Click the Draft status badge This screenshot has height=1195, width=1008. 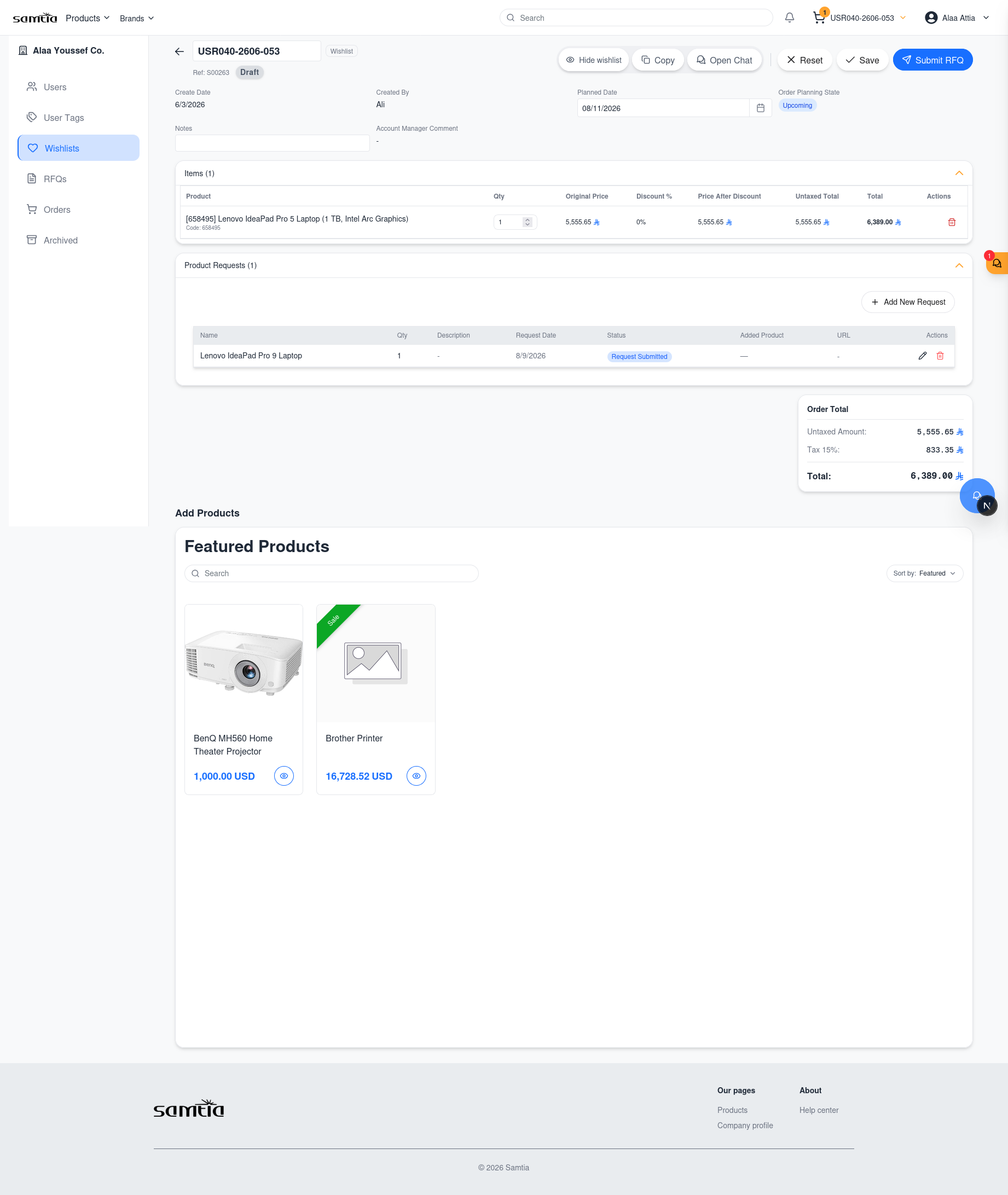tap(250, 72)
